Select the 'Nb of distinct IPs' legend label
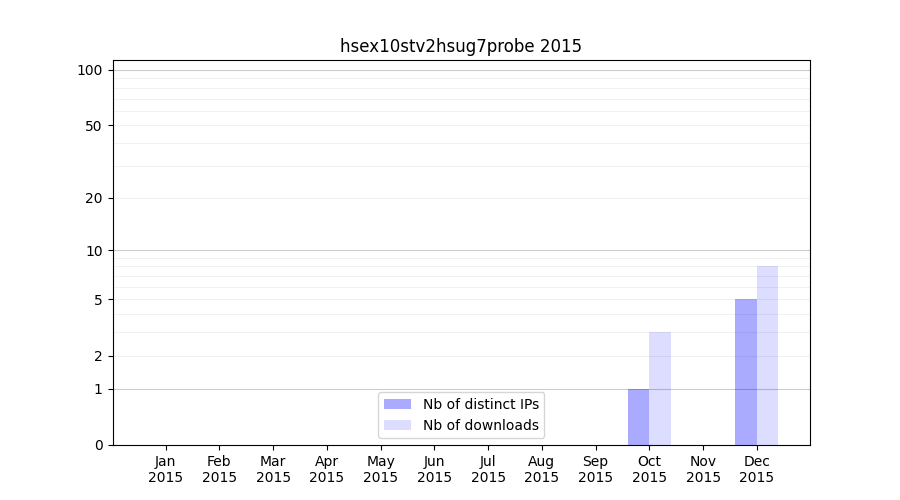Viewport: 900px width, 500px height. click(481, 404)
